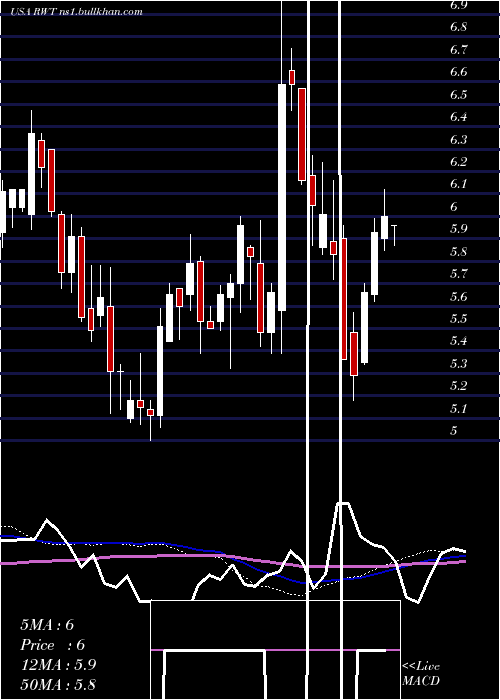Click the 5.1 price axis label
The height and width of the screenshot is (700, 500).
click(x=459, y=408)
